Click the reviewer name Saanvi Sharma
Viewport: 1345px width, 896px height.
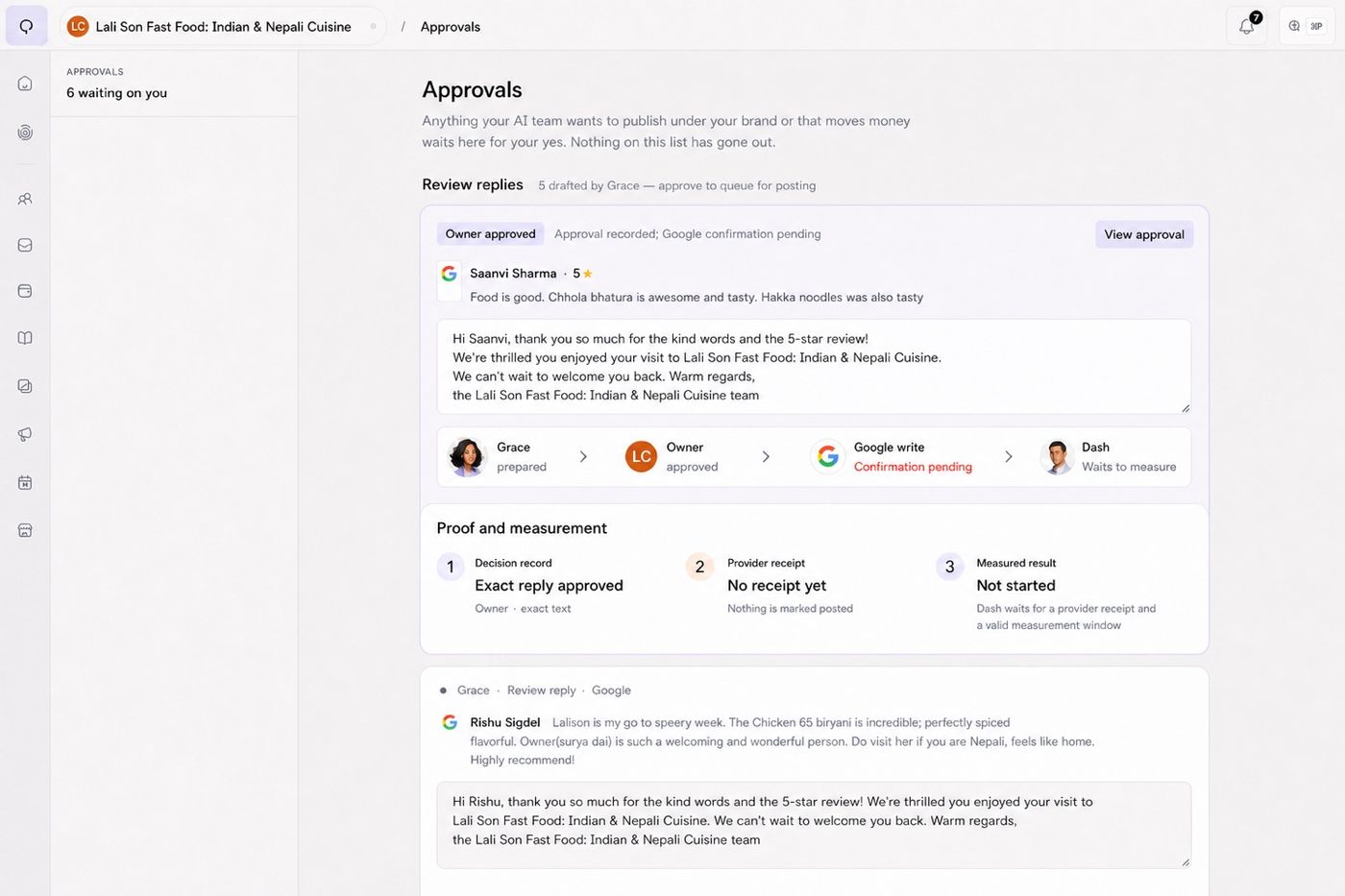pyautogui.click(x=513, y=274)
